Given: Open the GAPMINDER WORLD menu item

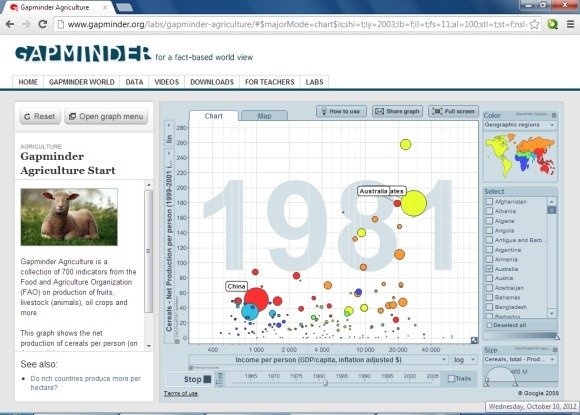Looking at the screenshot, I should coord(82,82).
